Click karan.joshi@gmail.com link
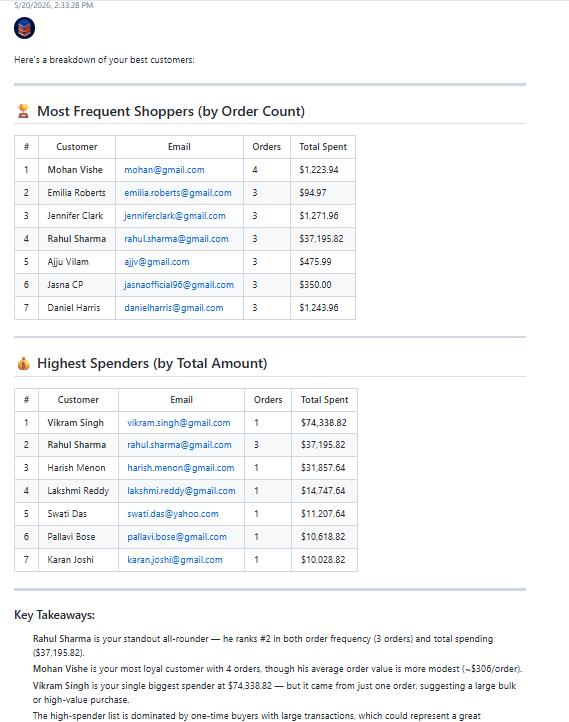Viewport: 569px width, 722px height. pos(175,560)
